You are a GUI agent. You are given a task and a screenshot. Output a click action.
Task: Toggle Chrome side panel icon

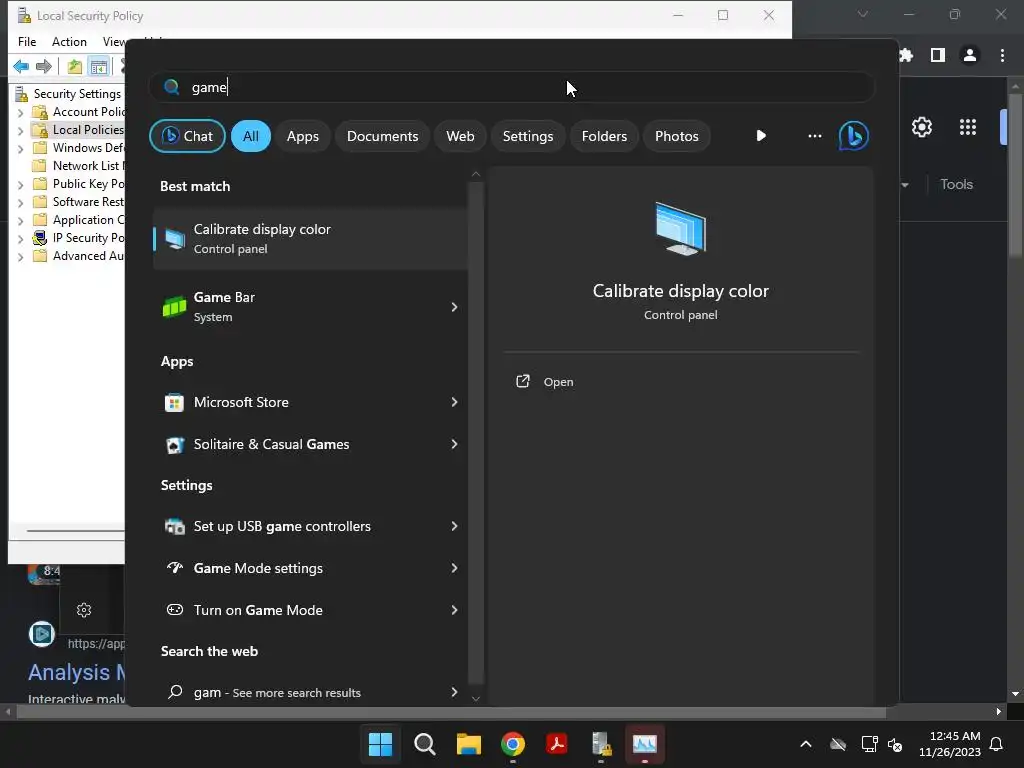coord(938,56)
